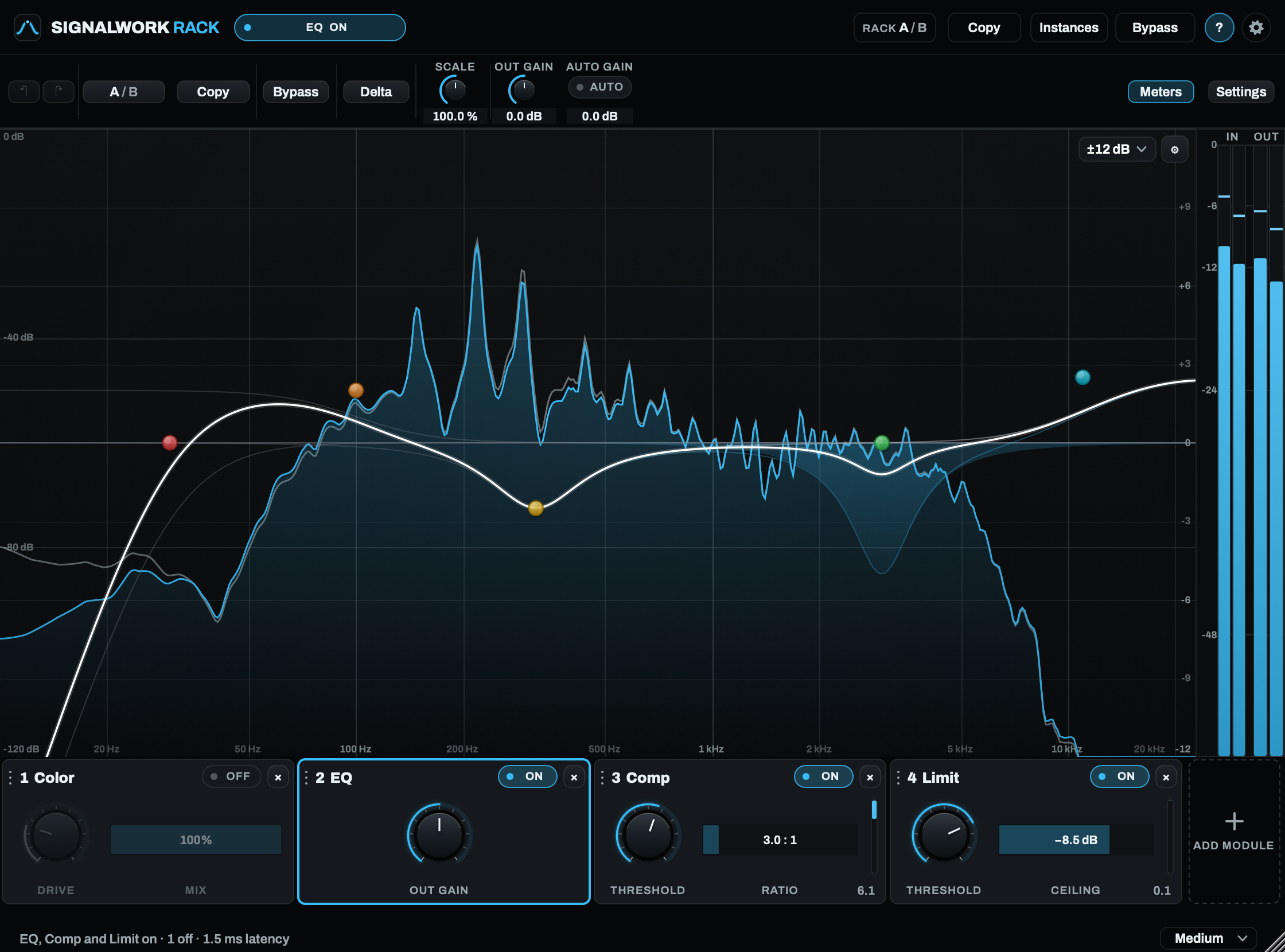Select the teal EQ band node

pos(1082,377)
